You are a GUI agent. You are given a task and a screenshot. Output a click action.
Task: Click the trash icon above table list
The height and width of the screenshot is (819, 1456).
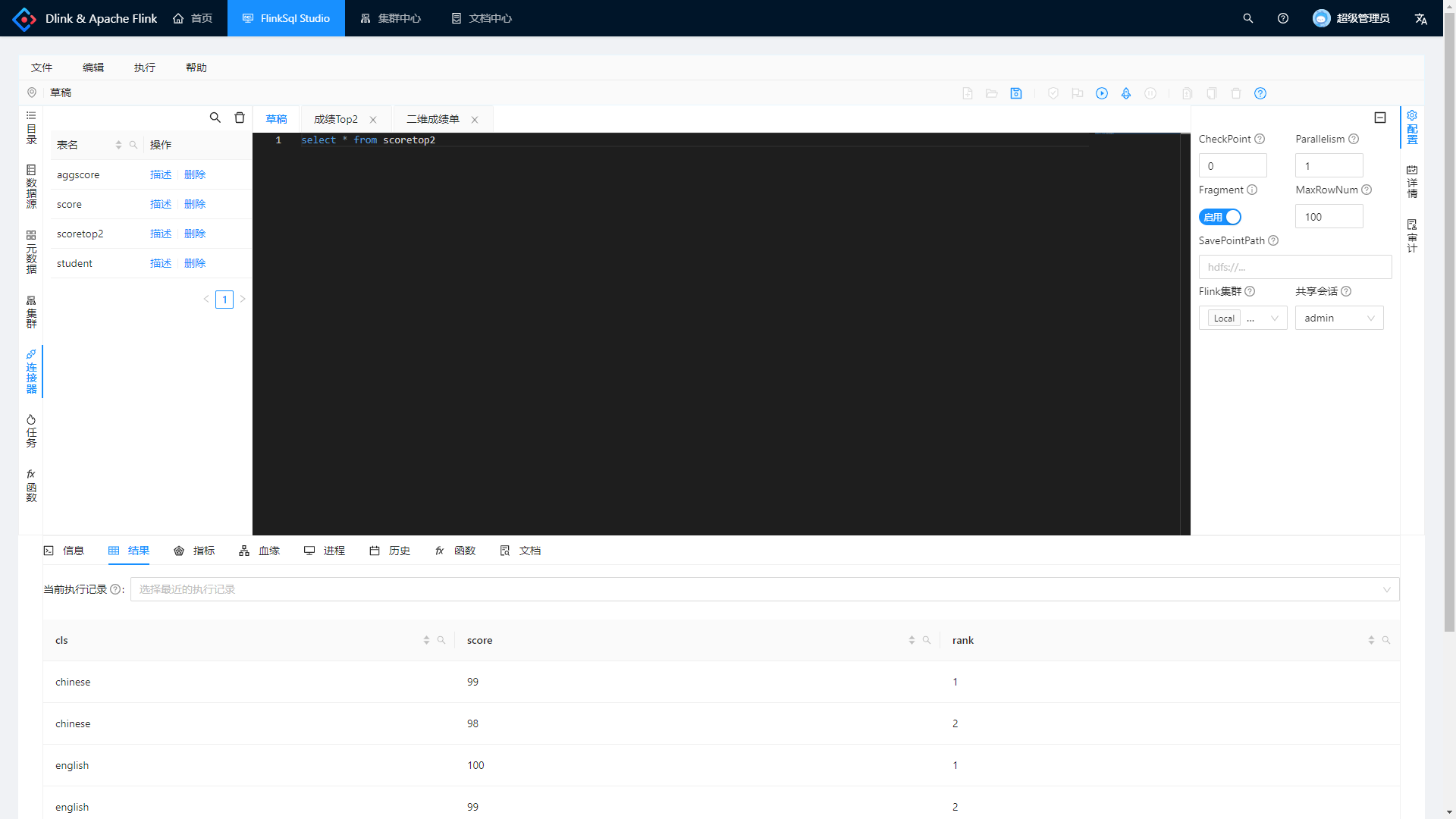(x=240, y=118)
